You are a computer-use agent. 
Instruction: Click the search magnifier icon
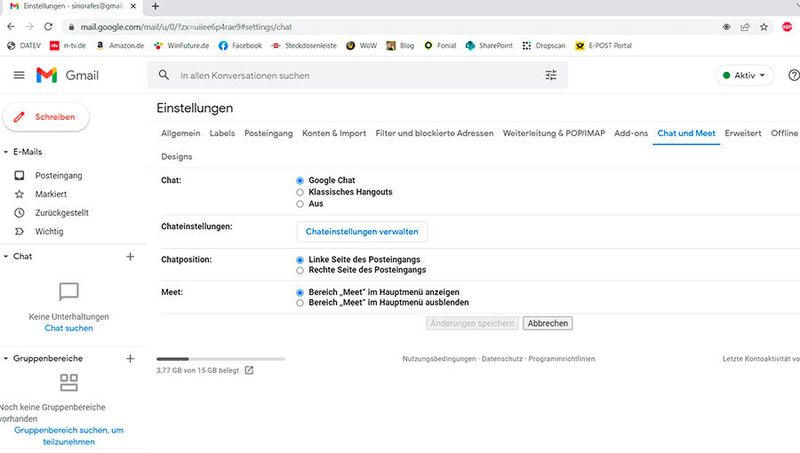point(163,75)
